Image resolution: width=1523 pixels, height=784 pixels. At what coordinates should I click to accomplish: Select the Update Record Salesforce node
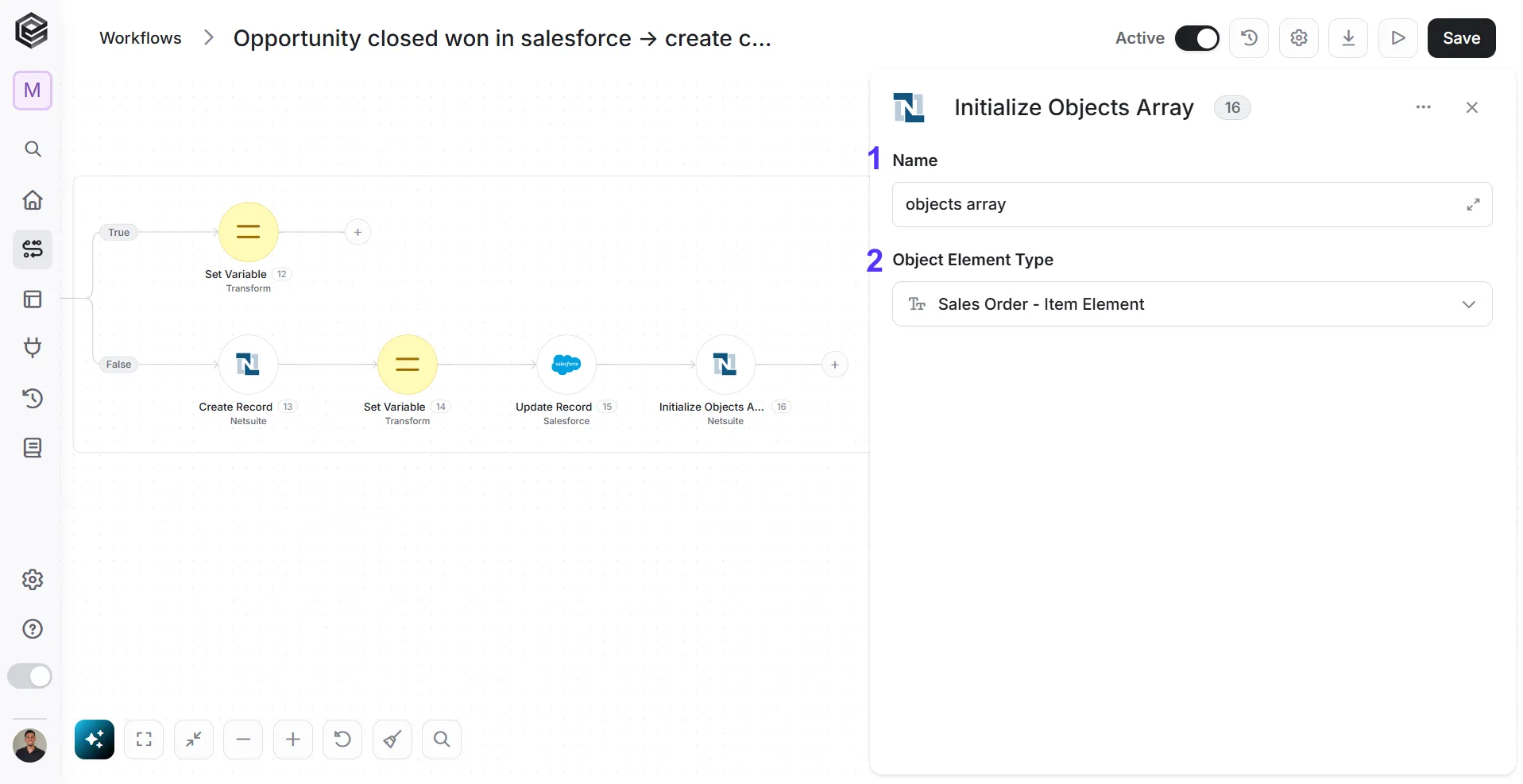pyautogui.click(x=566, y=365)
